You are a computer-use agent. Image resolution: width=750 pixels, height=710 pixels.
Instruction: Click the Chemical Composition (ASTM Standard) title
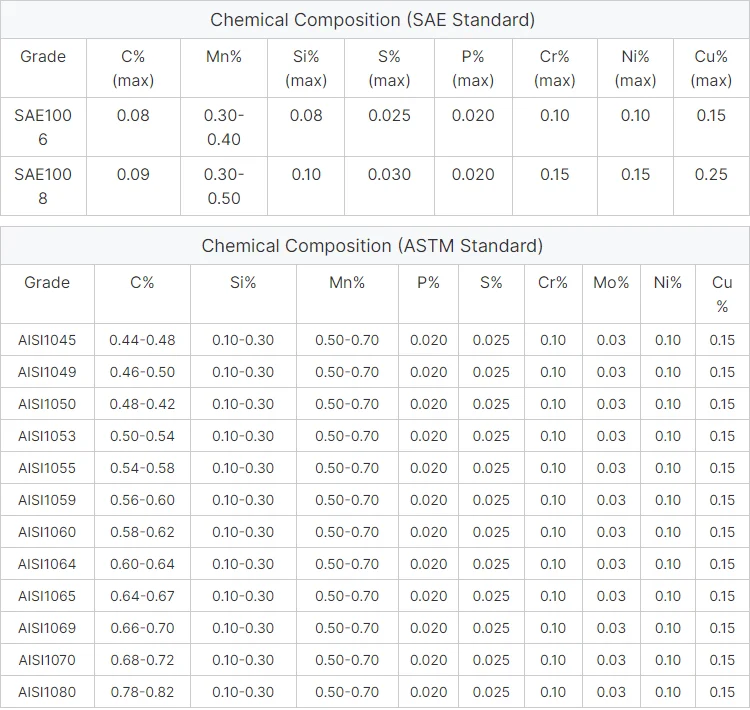pos(372,245)
